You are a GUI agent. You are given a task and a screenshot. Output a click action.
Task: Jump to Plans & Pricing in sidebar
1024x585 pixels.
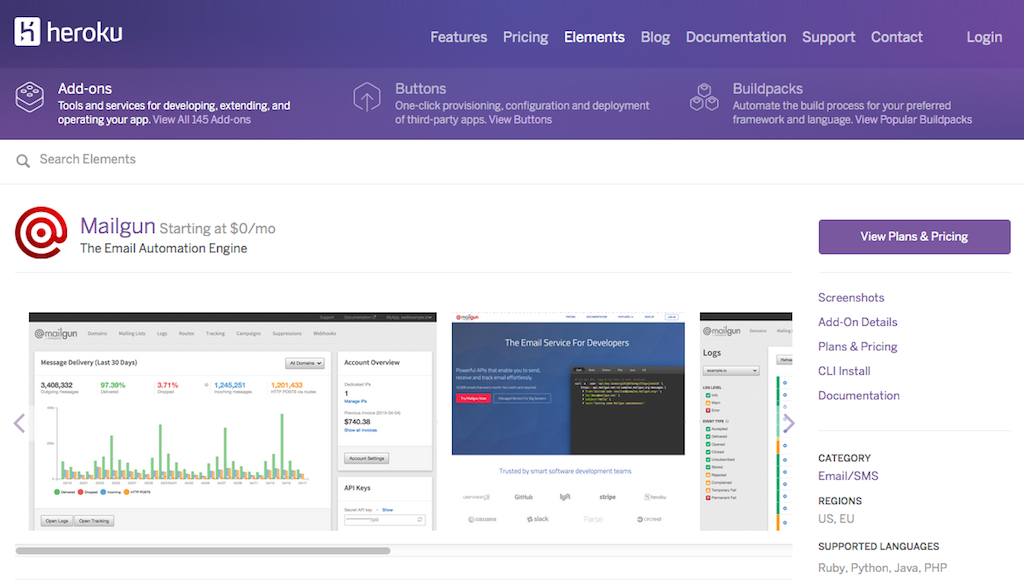pos(857,347)
